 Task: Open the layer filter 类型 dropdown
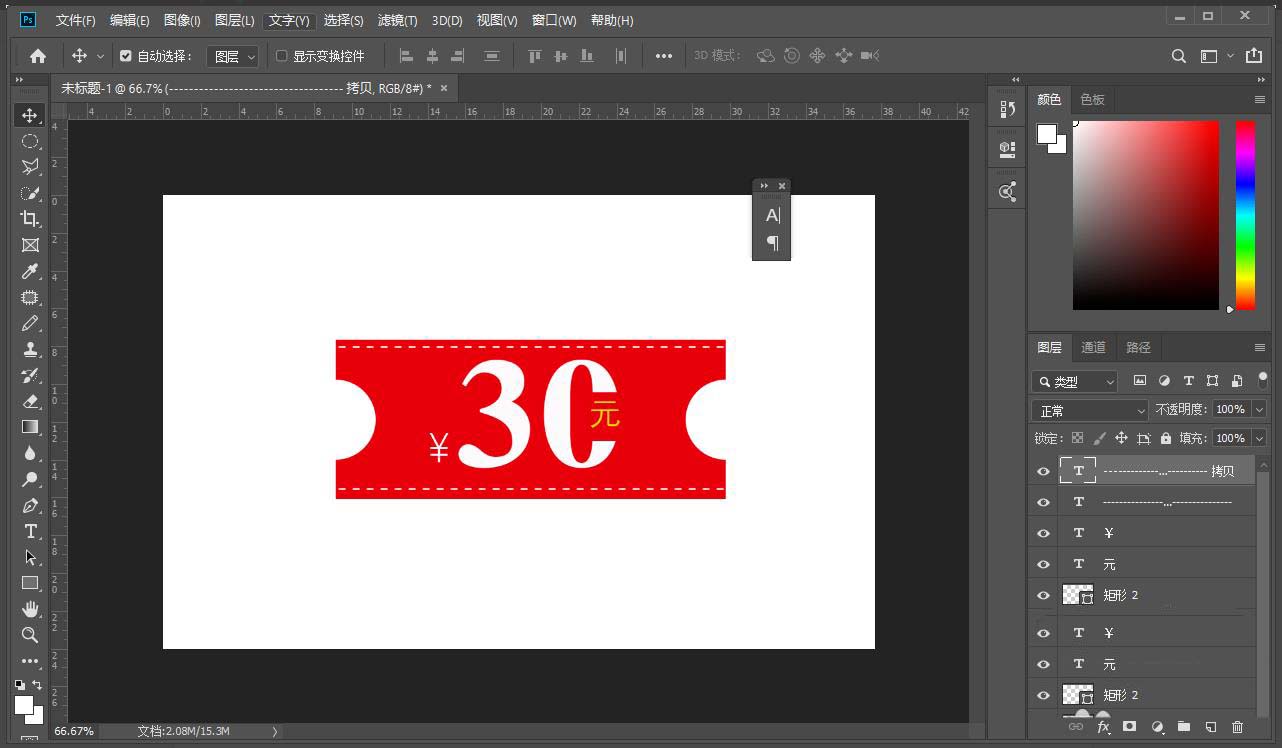1075,381
